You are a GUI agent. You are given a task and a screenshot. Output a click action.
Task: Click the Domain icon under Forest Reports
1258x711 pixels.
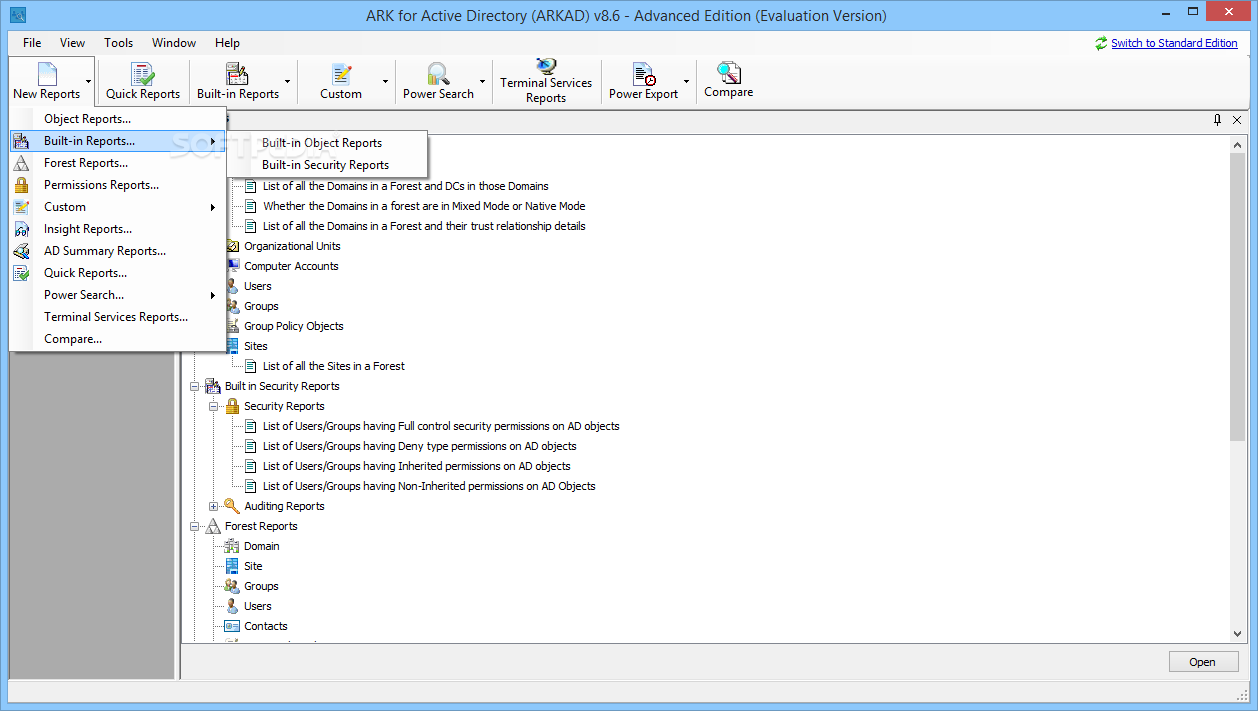pyautogui.click(x=232, y=546)
